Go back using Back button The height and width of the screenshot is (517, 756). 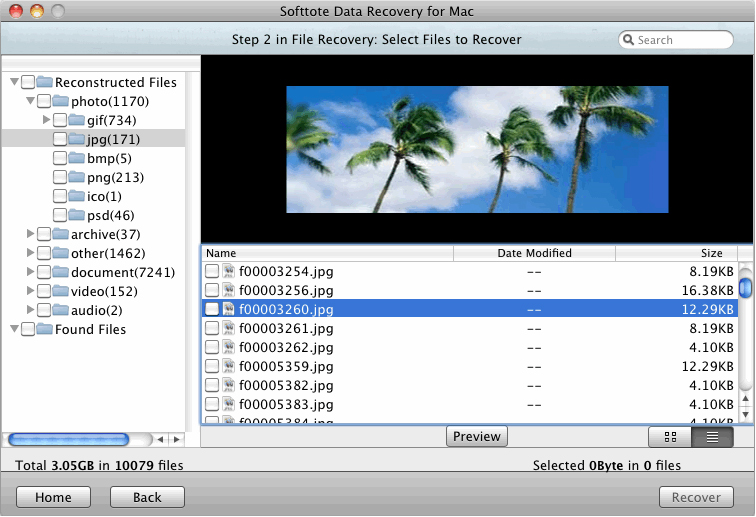(148, 497)
